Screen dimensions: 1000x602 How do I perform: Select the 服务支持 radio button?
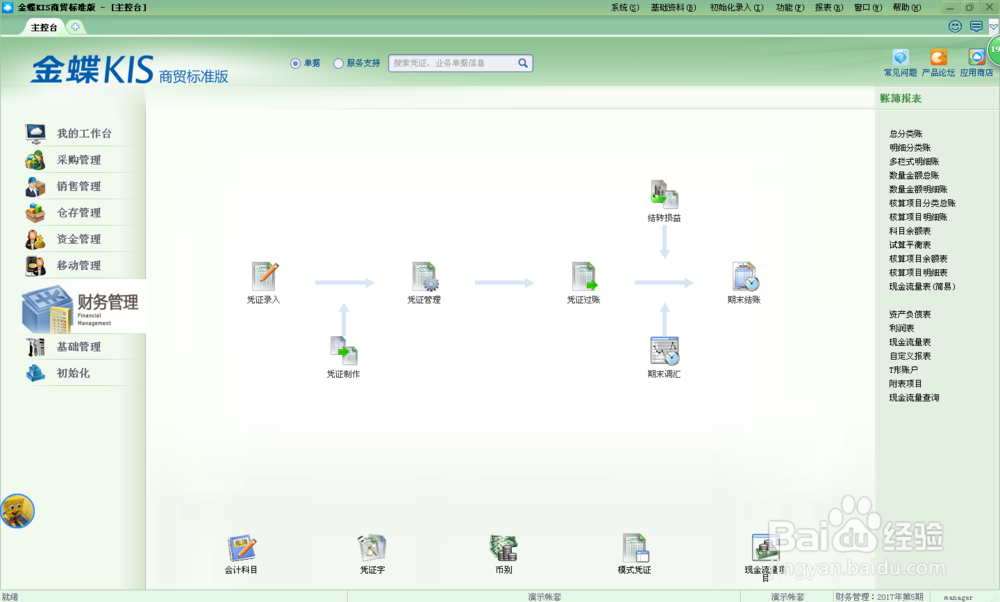[x=339, y=63]
